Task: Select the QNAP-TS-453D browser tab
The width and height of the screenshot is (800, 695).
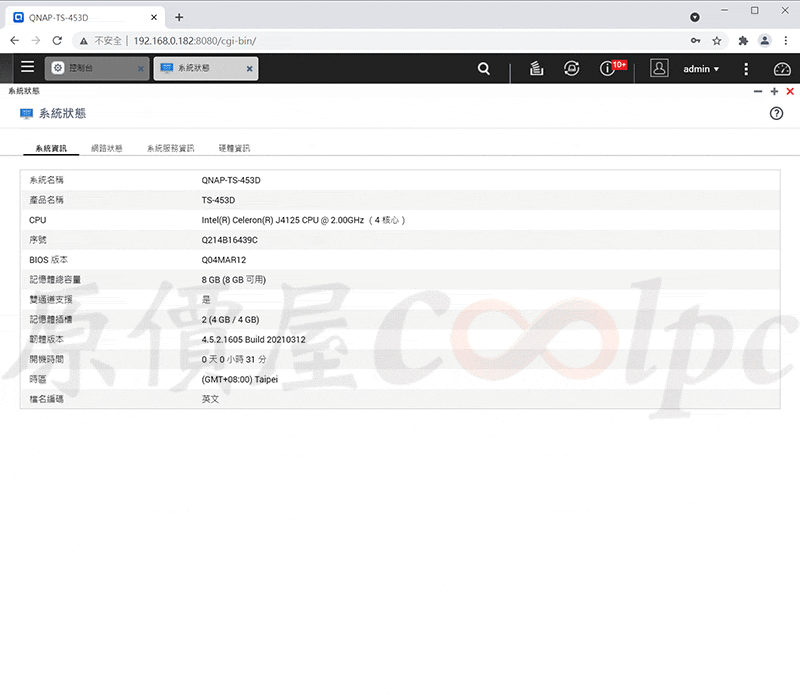Action: 85,17
